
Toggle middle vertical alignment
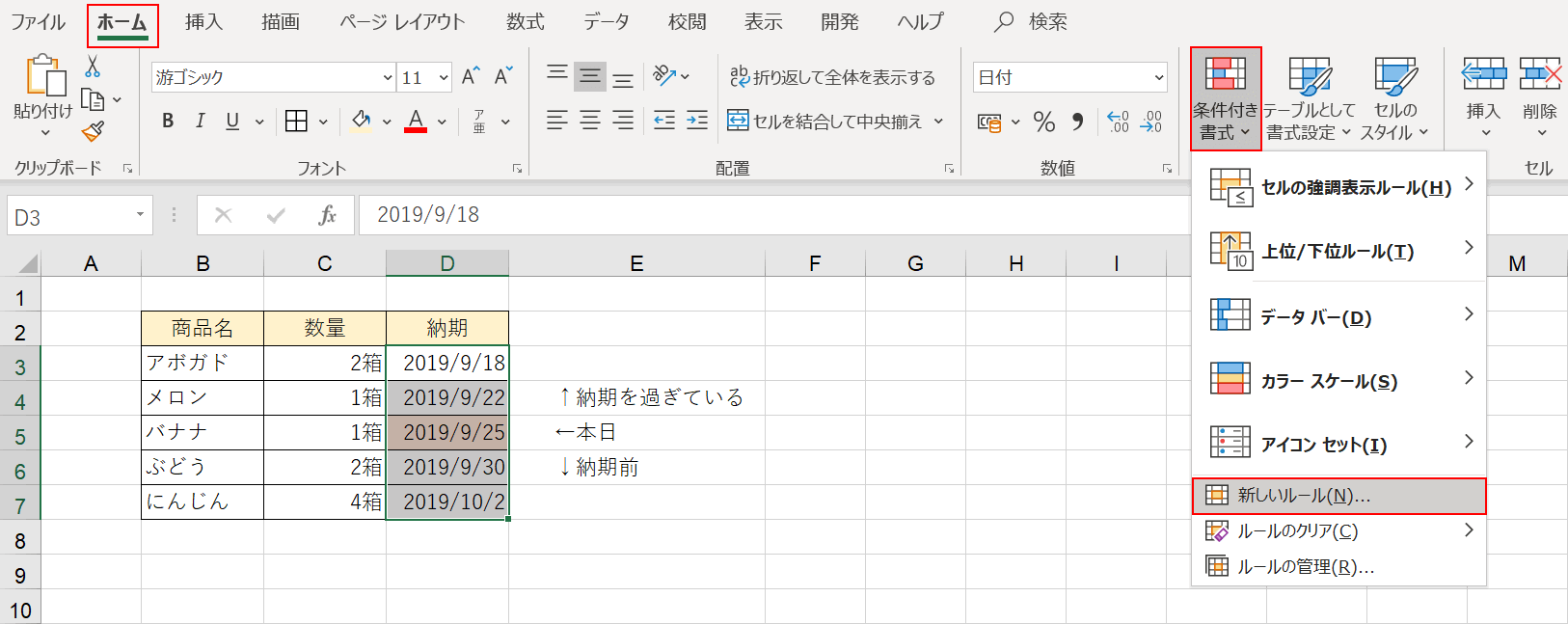click(x=590, y=76)
